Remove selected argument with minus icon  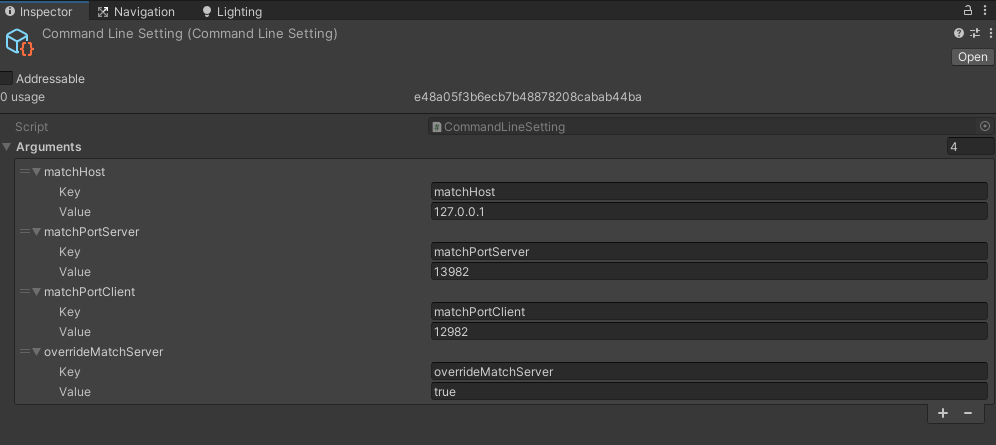click(x=968, y=413)
